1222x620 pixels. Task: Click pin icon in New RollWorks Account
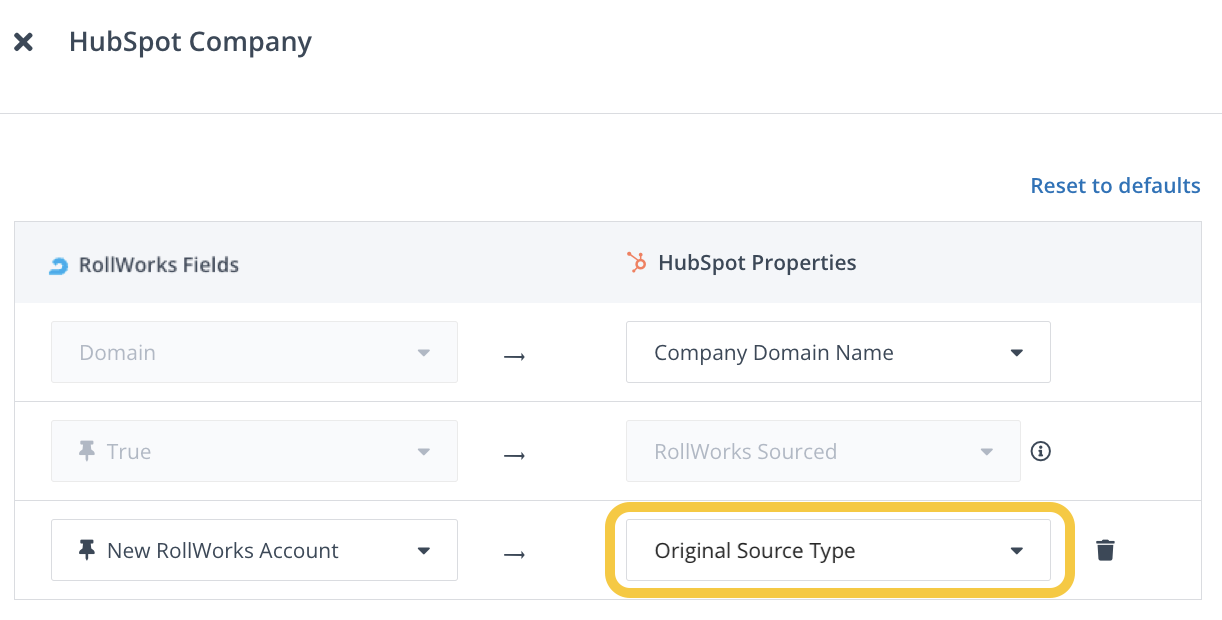[x=87, y=550]
